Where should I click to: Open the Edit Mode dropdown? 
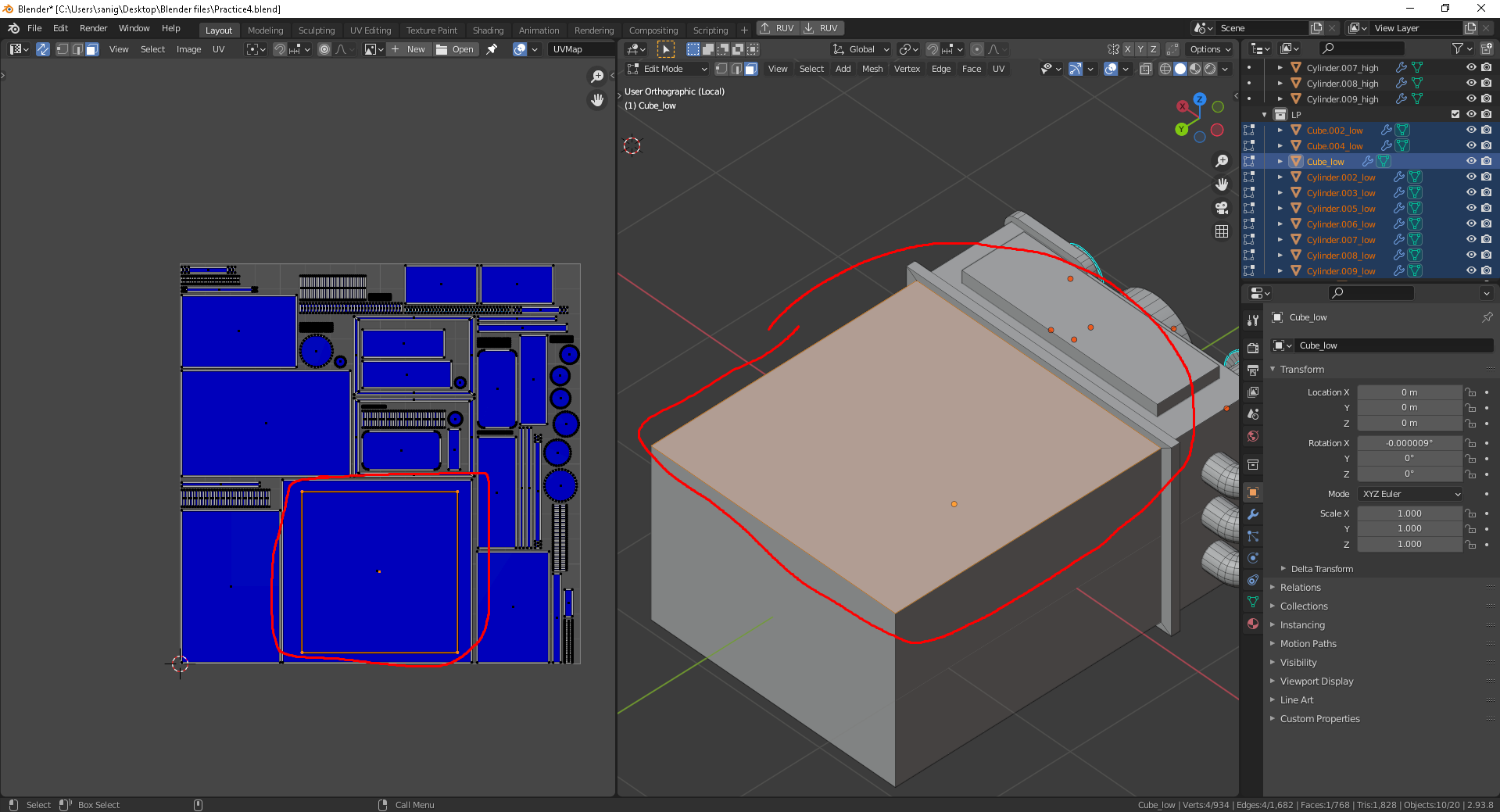pos(667,69)
